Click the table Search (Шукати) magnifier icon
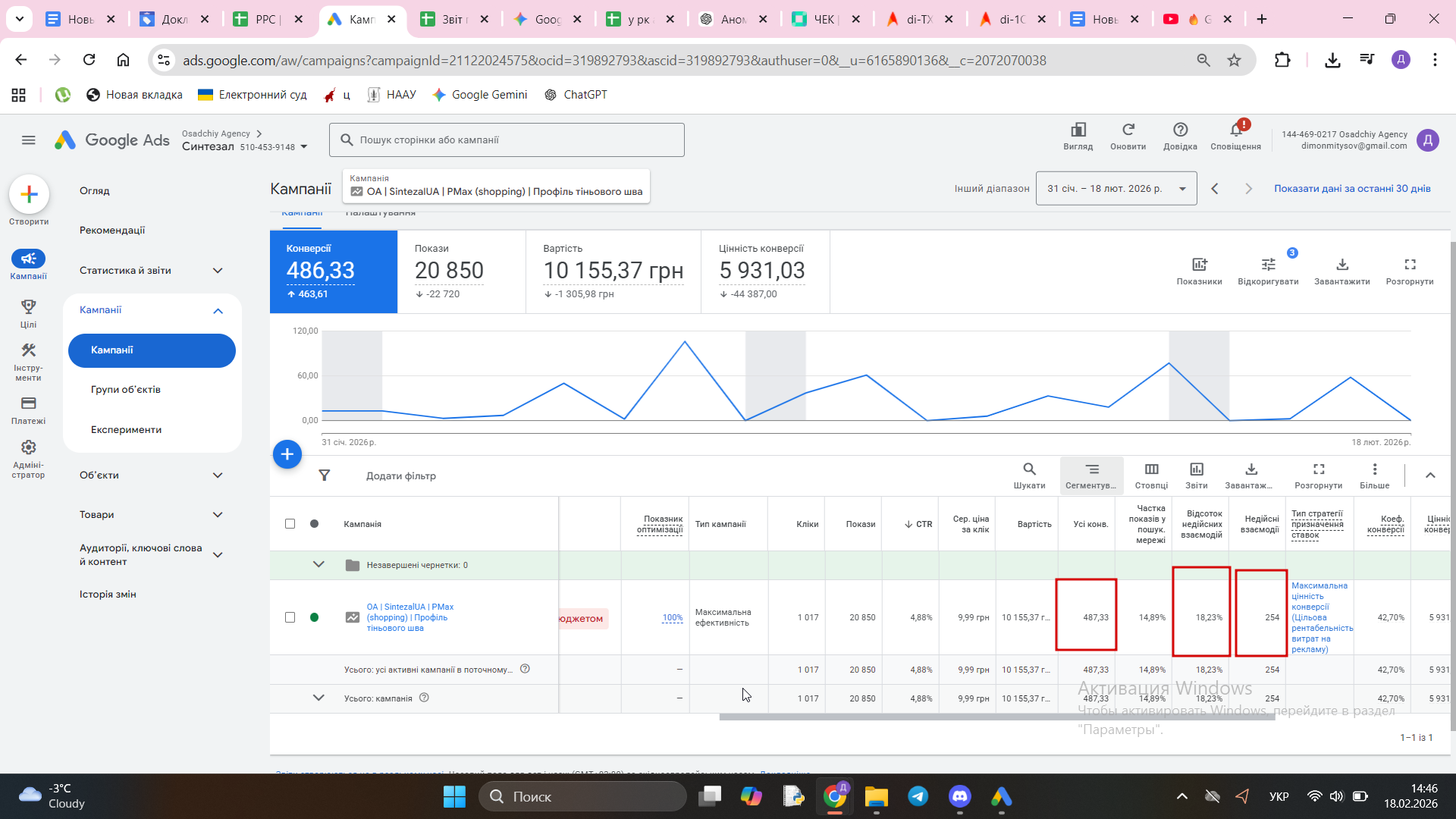 (x=1029, y=475)
